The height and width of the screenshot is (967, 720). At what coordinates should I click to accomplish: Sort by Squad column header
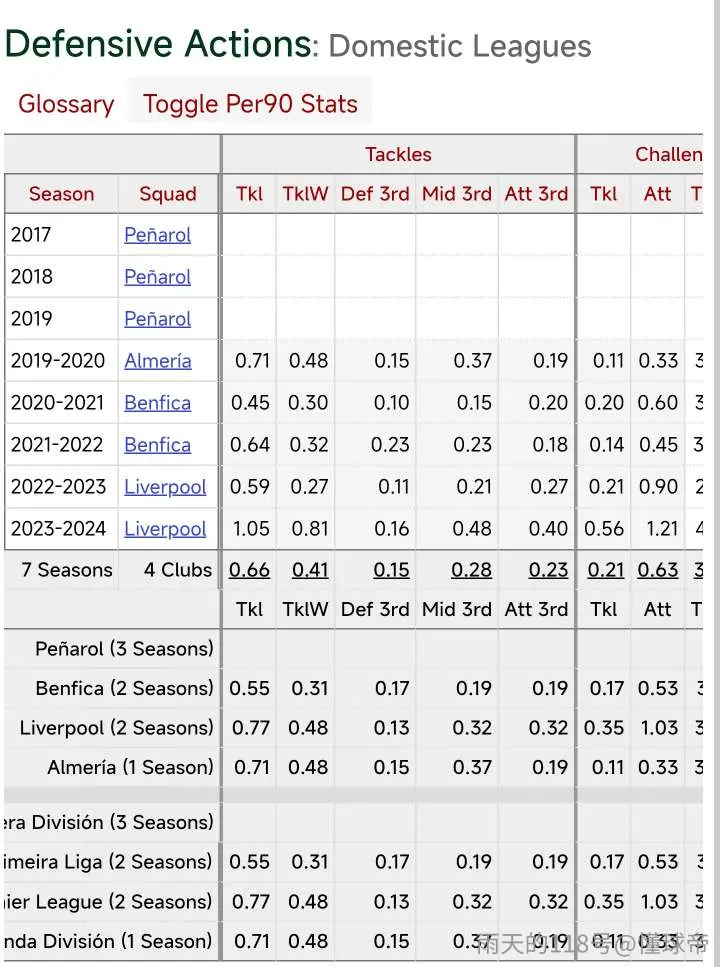168,194
